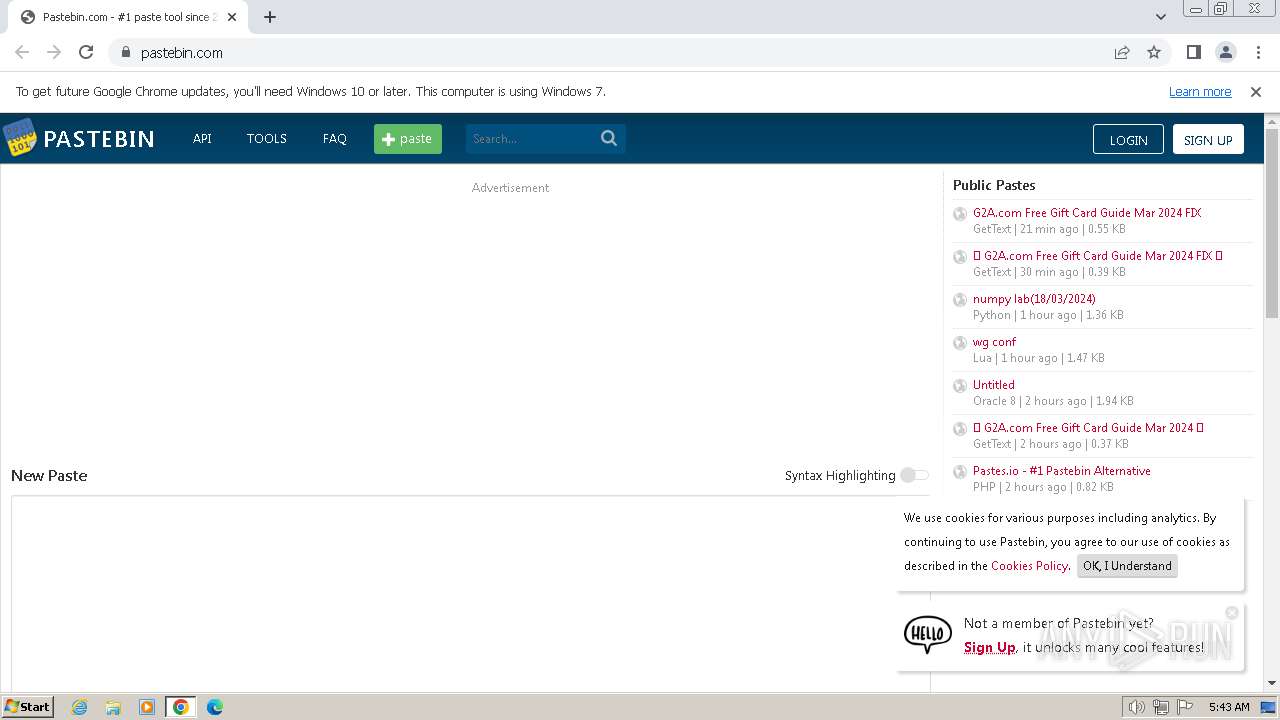Open the wg conf paste

[994, 342]
